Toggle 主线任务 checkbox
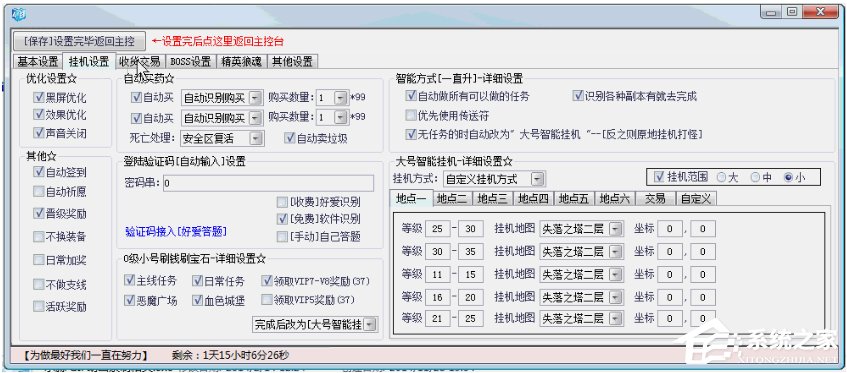Screen dimensions: 847x373 pyautogui.click(x=151, y=281)
